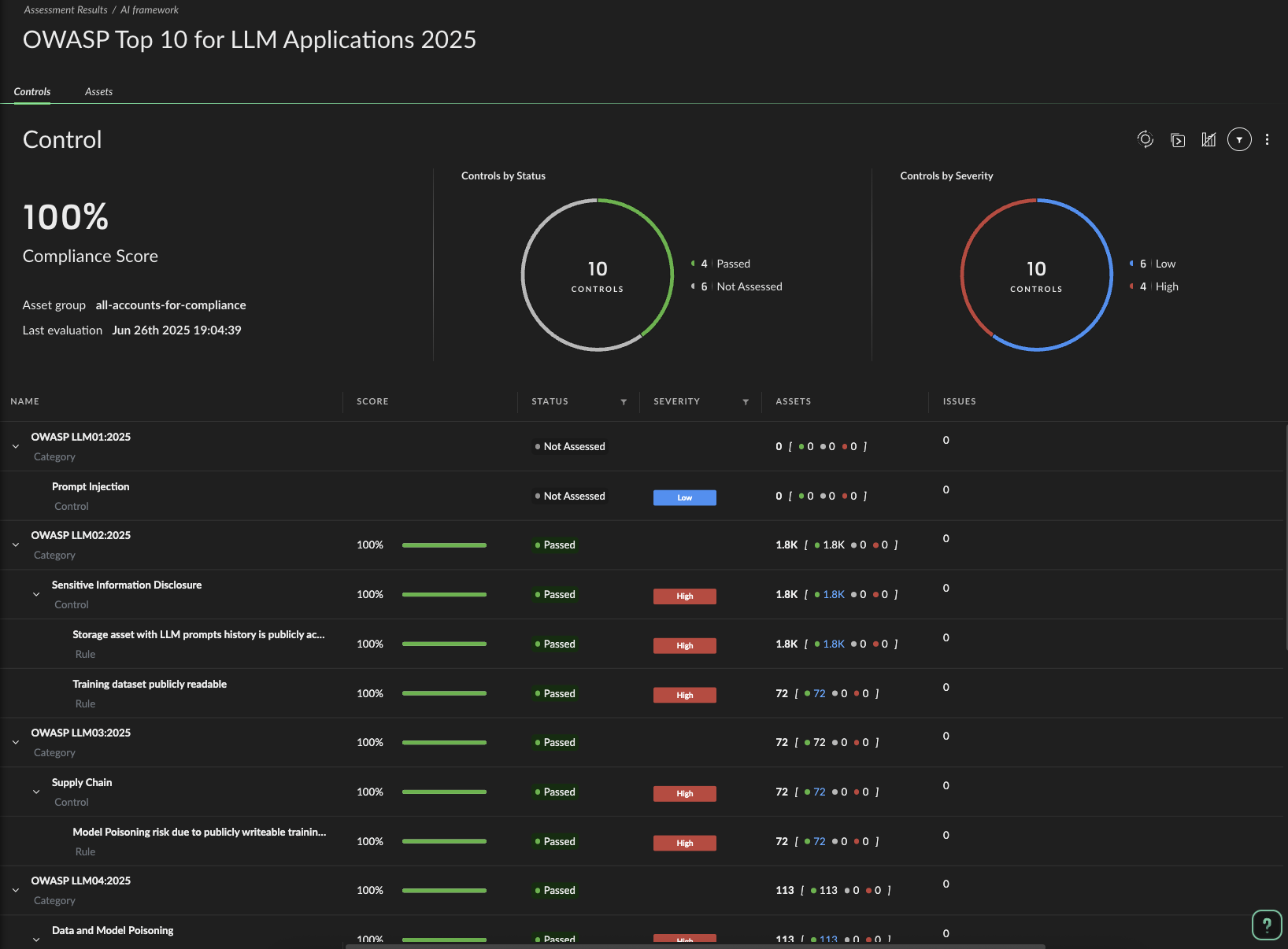Collapse the OWASP LLM03:2025 category
1288x949 pixels.
16,742
